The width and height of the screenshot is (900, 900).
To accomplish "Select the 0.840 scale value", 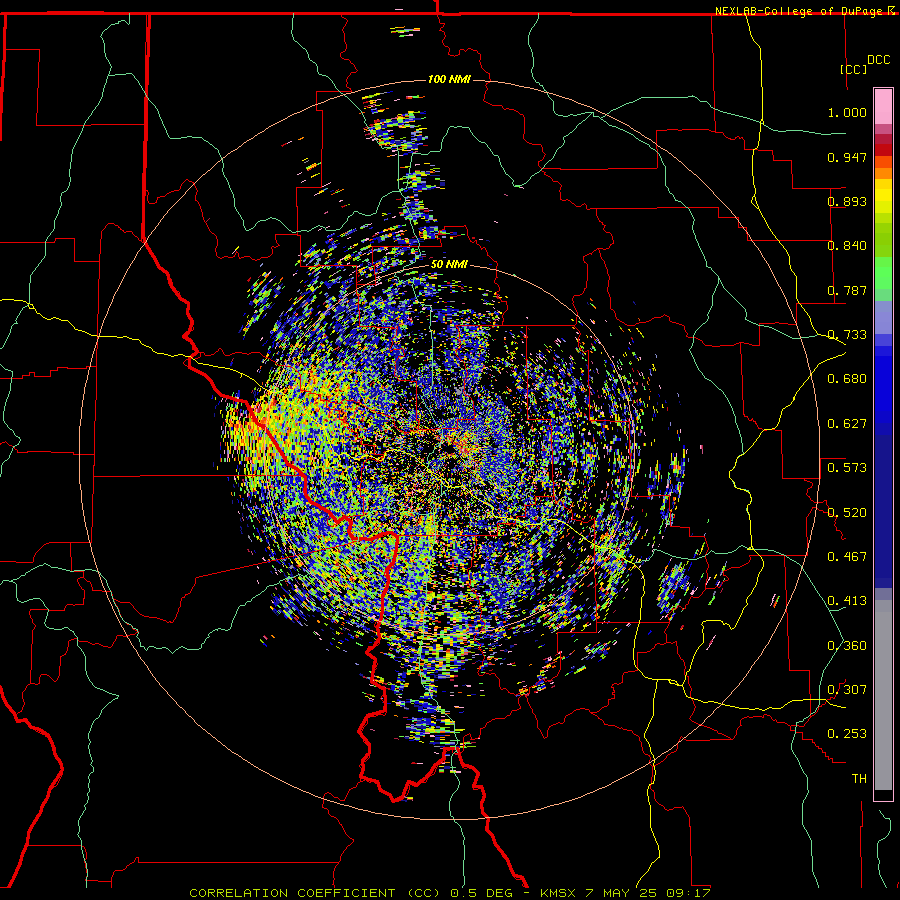I will pyautogui.click(x=847, y=246).
